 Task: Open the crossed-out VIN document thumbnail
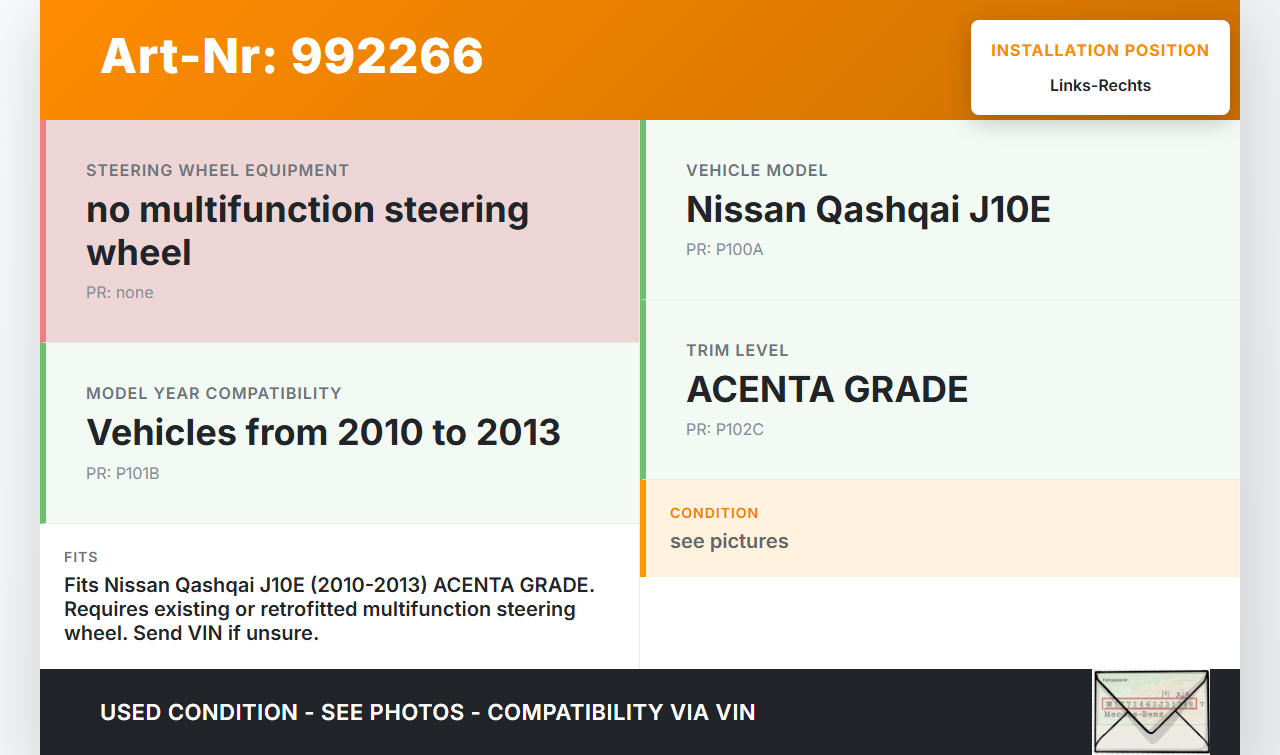point(1151,711)
